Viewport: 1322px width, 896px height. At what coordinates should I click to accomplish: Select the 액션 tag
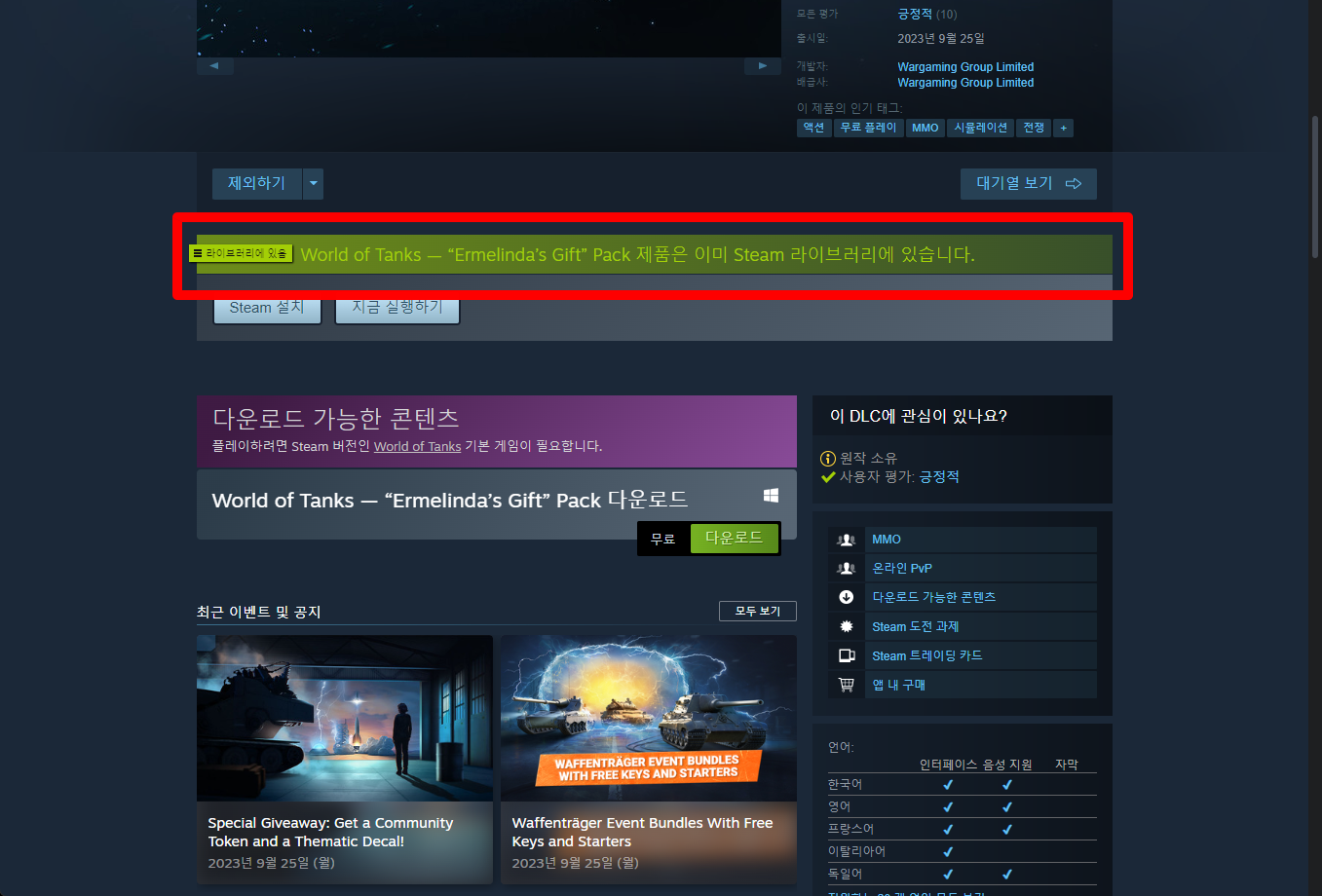pyautogui.click(x=814, y=128)
